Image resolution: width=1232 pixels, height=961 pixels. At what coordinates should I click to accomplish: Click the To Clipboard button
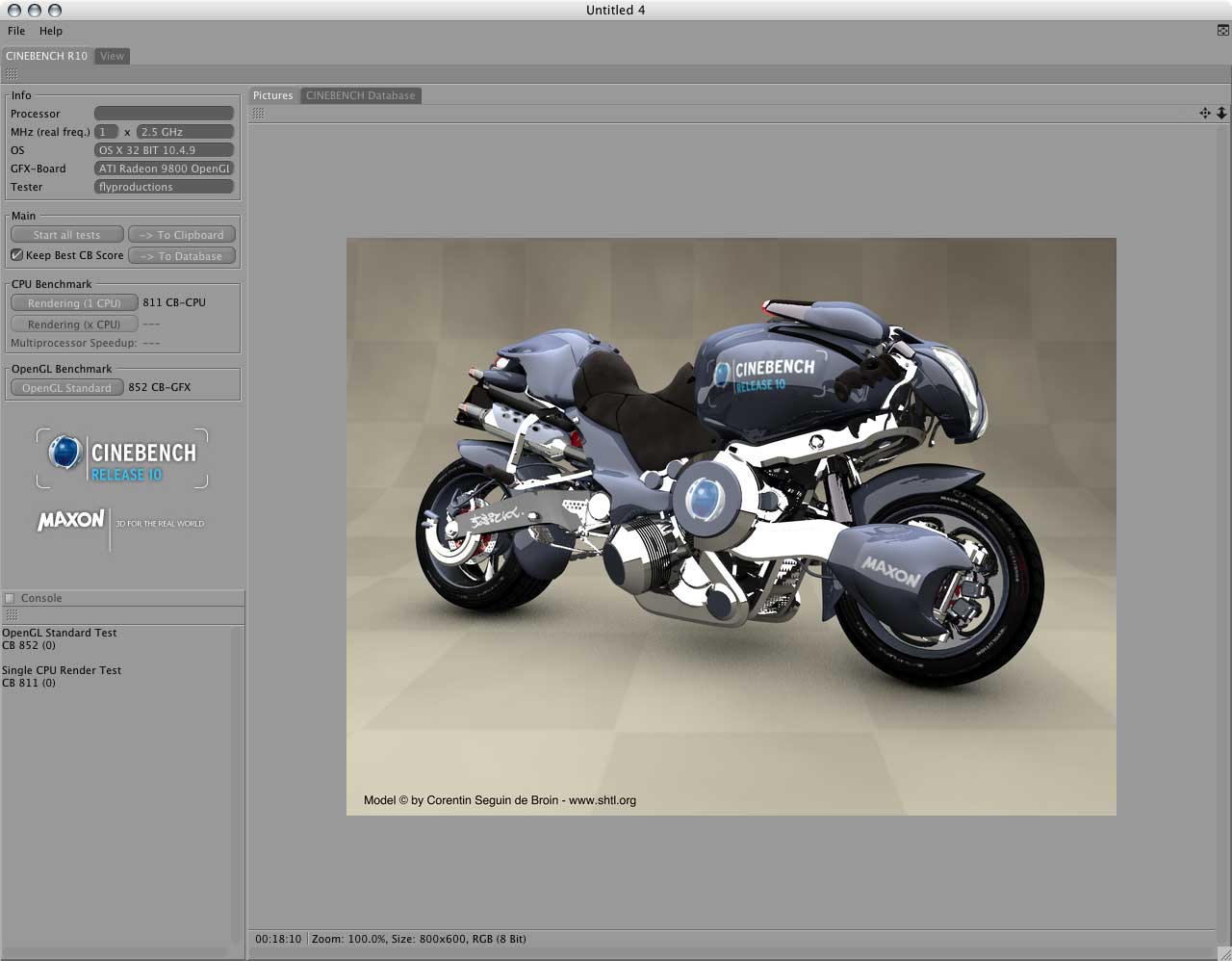click(182, 235)
